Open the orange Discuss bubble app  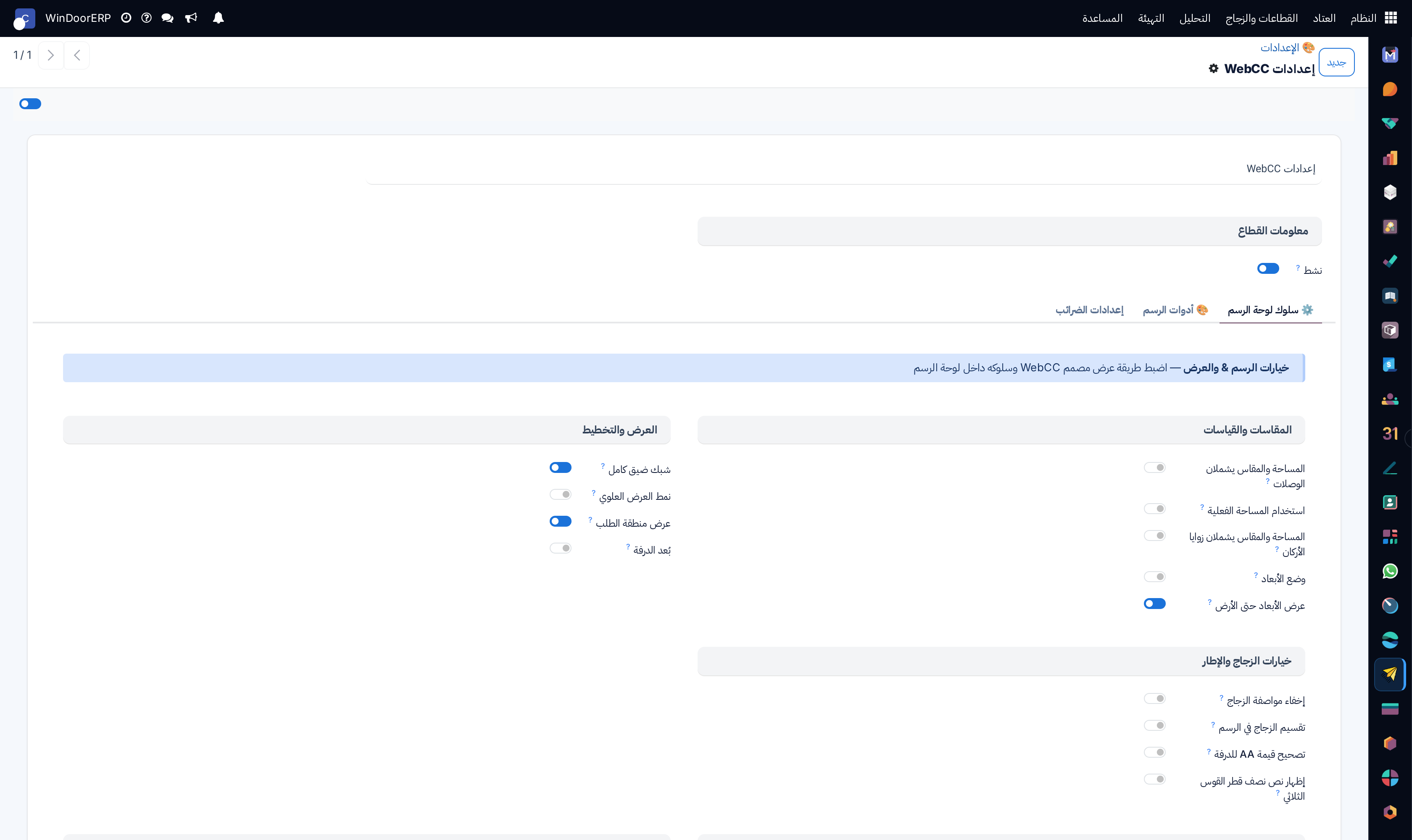(x=1390, y=89)
